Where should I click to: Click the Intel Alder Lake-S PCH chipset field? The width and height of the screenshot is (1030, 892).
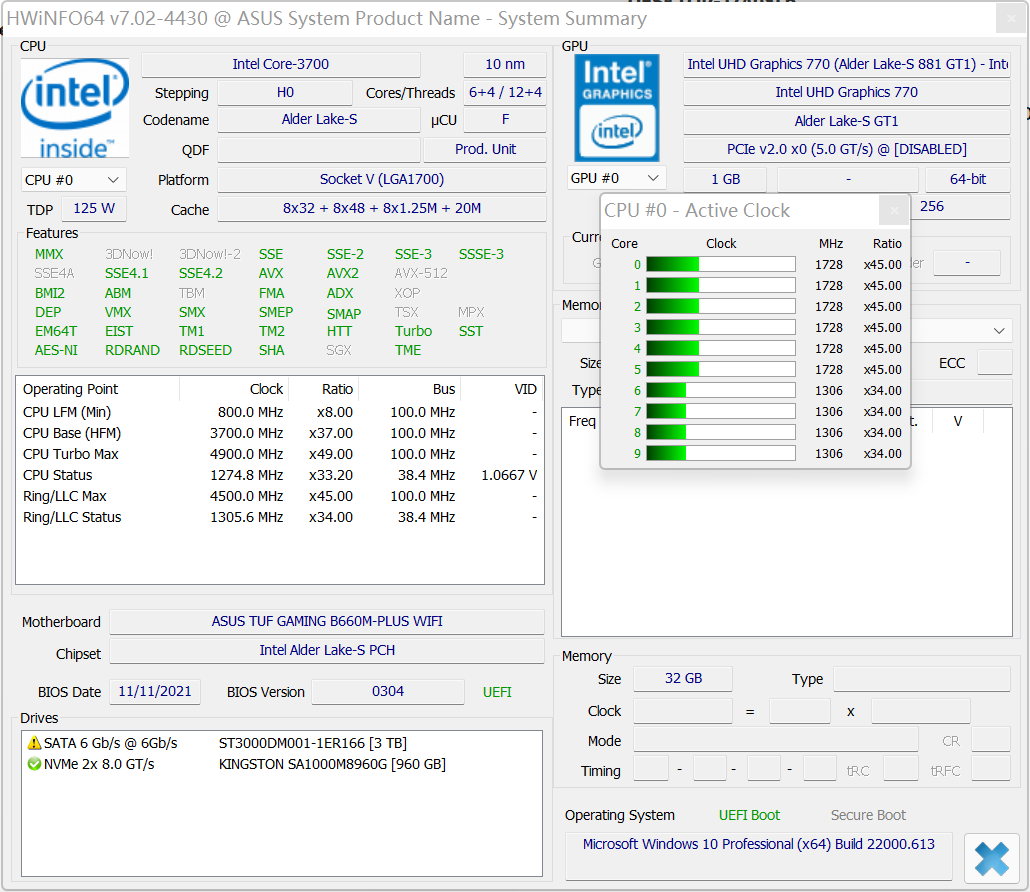click(326, 650)
